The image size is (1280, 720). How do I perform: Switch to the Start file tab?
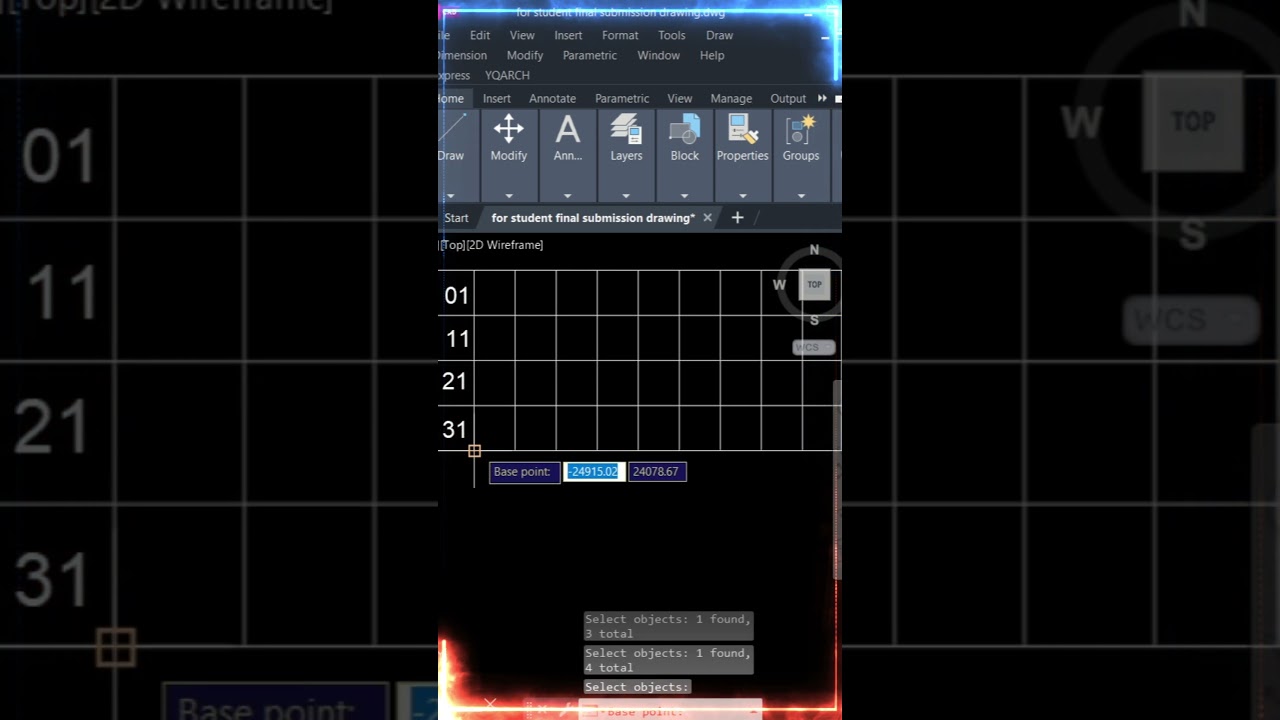tap(456, 218)
